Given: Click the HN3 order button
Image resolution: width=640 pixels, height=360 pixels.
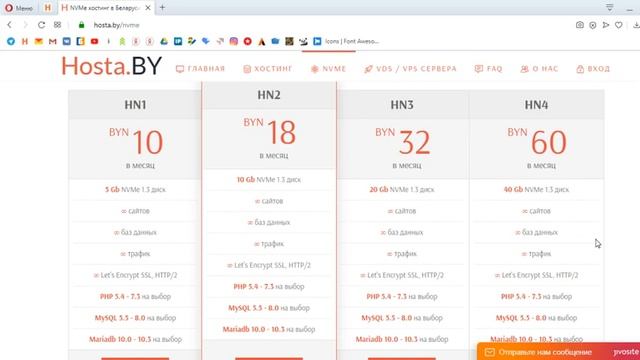Looking at the screenshot, I should tap(402, 359).
